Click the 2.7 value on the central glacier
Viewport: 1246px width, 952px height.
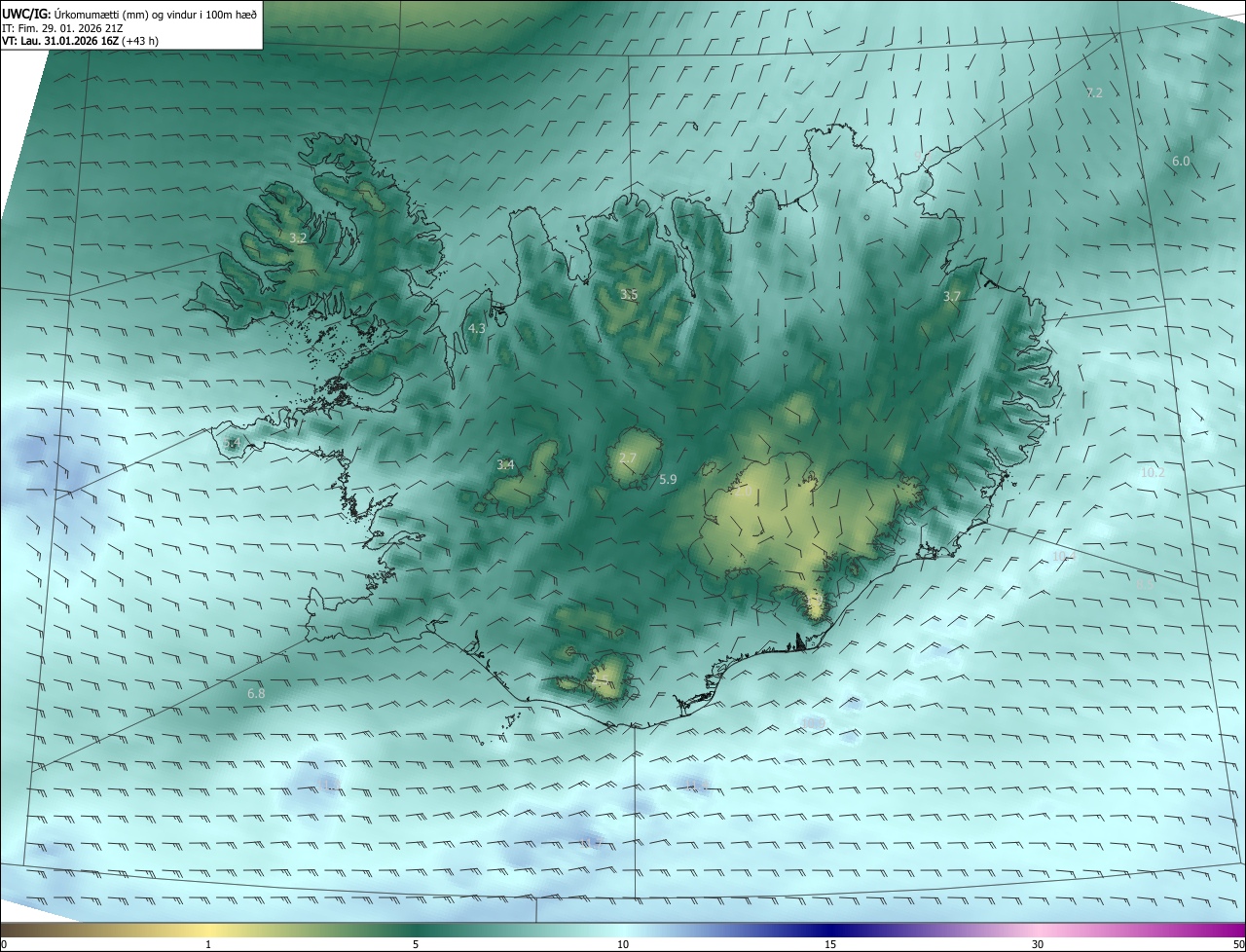[x=628, y=458]
